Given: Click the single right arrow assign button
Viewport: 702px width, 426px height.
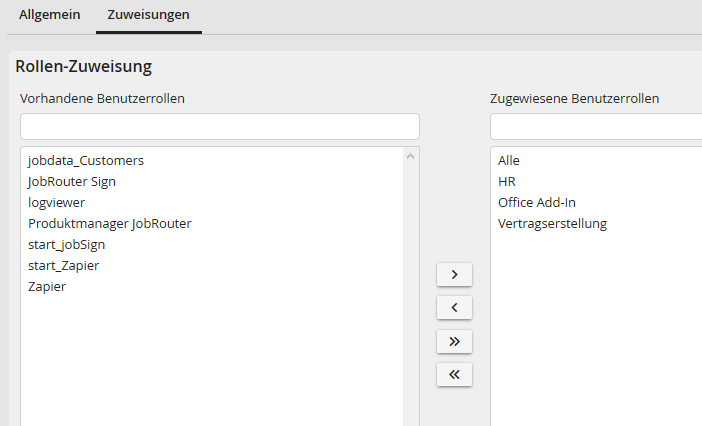Looking at the screenshot, I should click(454, 274).
